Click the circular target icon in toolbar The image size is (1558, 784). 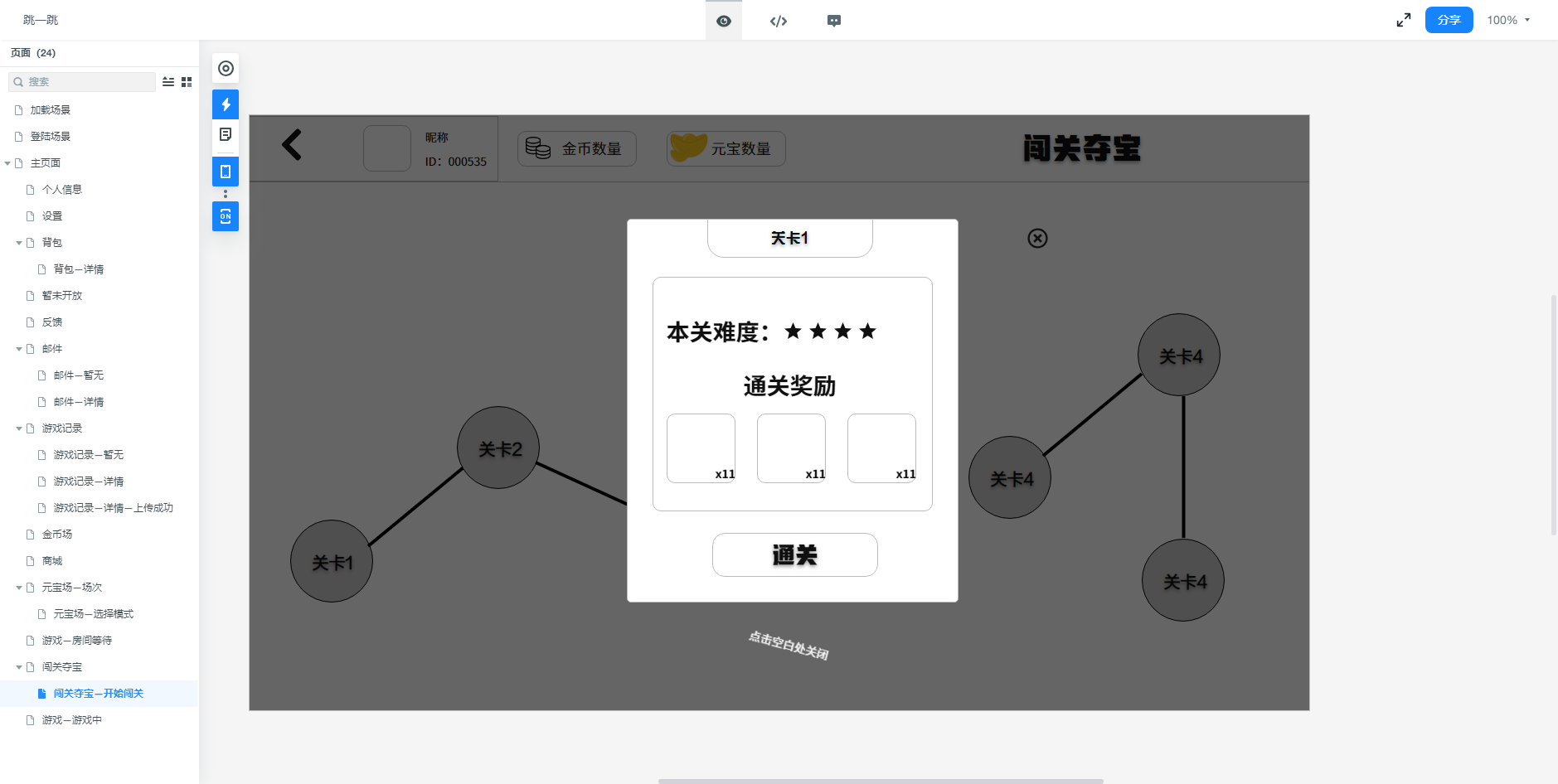226,69
